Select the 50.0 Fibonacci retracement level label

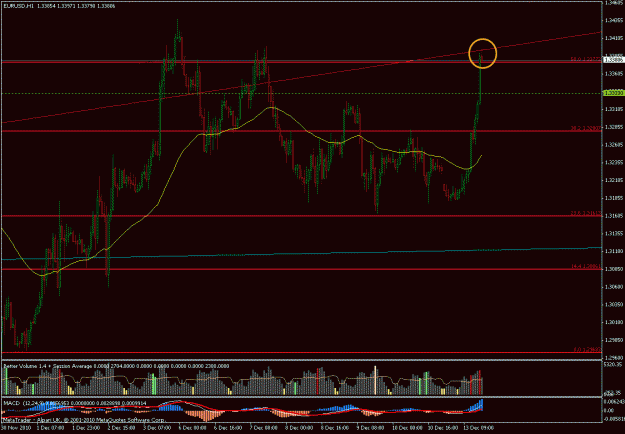(586, 59)
